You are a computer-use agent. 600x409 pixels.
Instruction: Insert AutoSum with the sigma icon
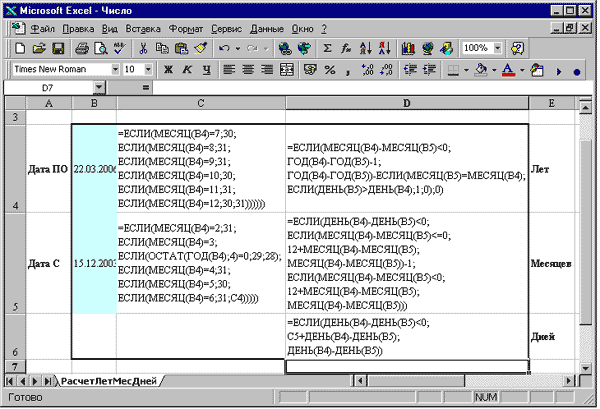327,49
